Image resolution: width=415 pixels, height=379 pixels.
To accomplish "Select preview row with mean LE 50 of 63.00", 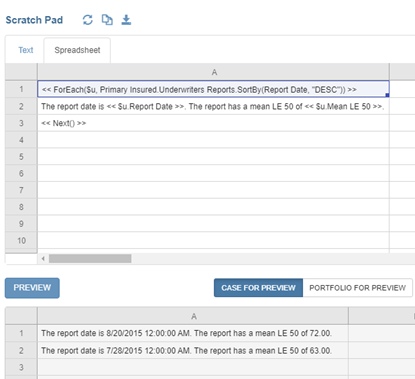I will (193, 350).
